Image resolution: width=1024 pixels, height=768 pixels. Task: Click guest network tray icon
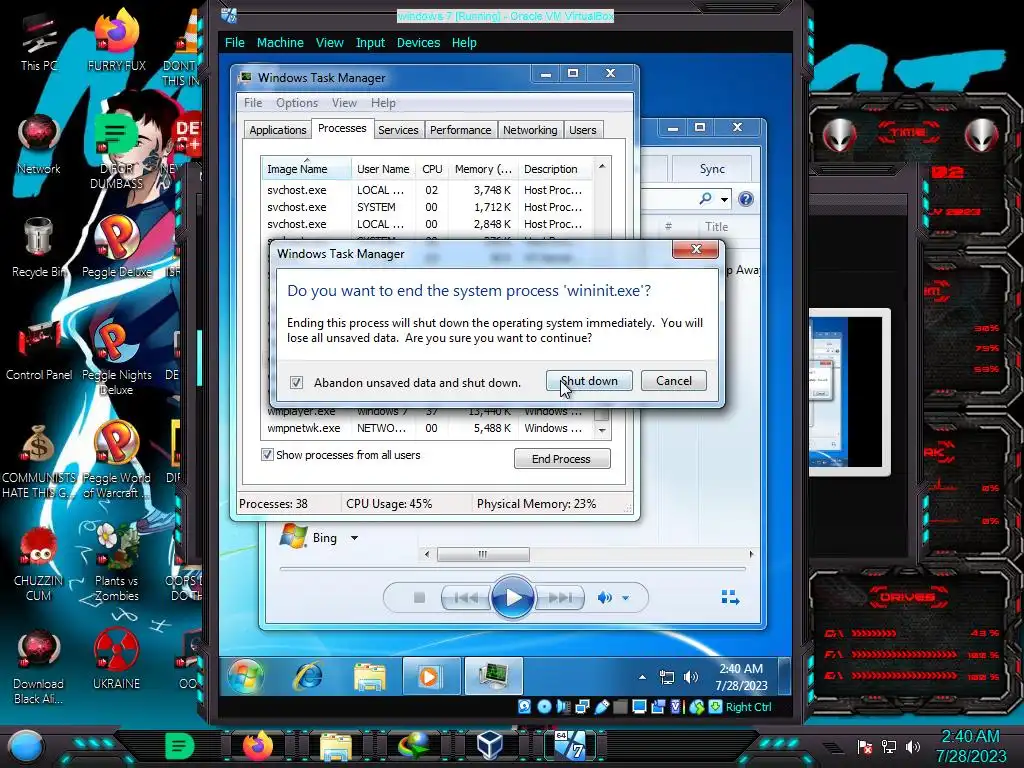(666, 677)
